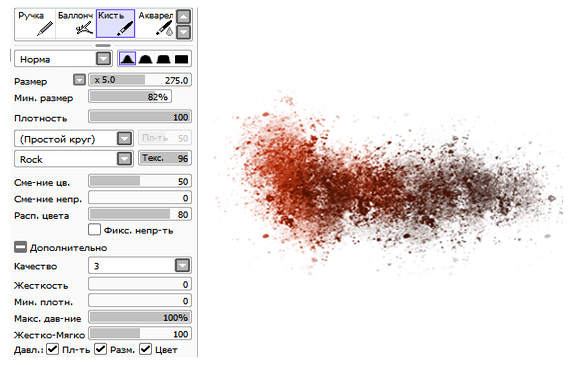Viewport: 574px width, 365px height.
Task: Click the tool tray resize handle bar
Action: click(103, 45)
